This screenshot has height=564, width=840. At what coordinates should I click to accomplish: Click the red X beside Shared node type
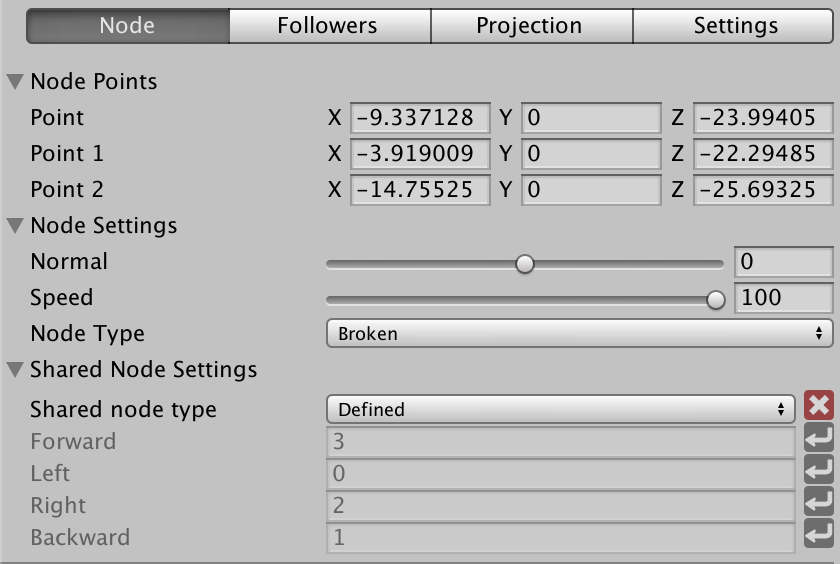click(819, 405)
